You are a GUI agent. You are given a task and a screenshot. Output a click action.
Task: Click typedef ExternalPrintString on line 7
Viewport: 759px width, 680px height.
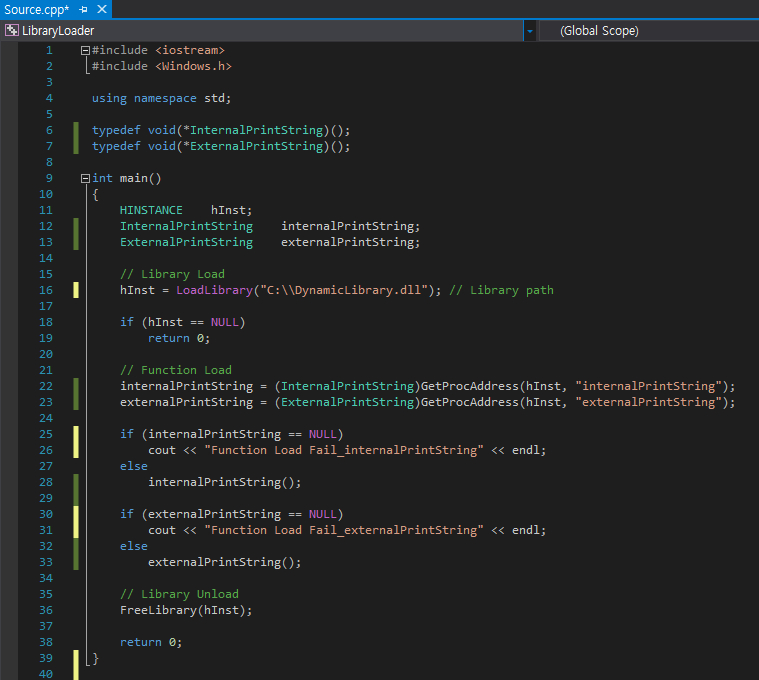(x=221, y=146)
